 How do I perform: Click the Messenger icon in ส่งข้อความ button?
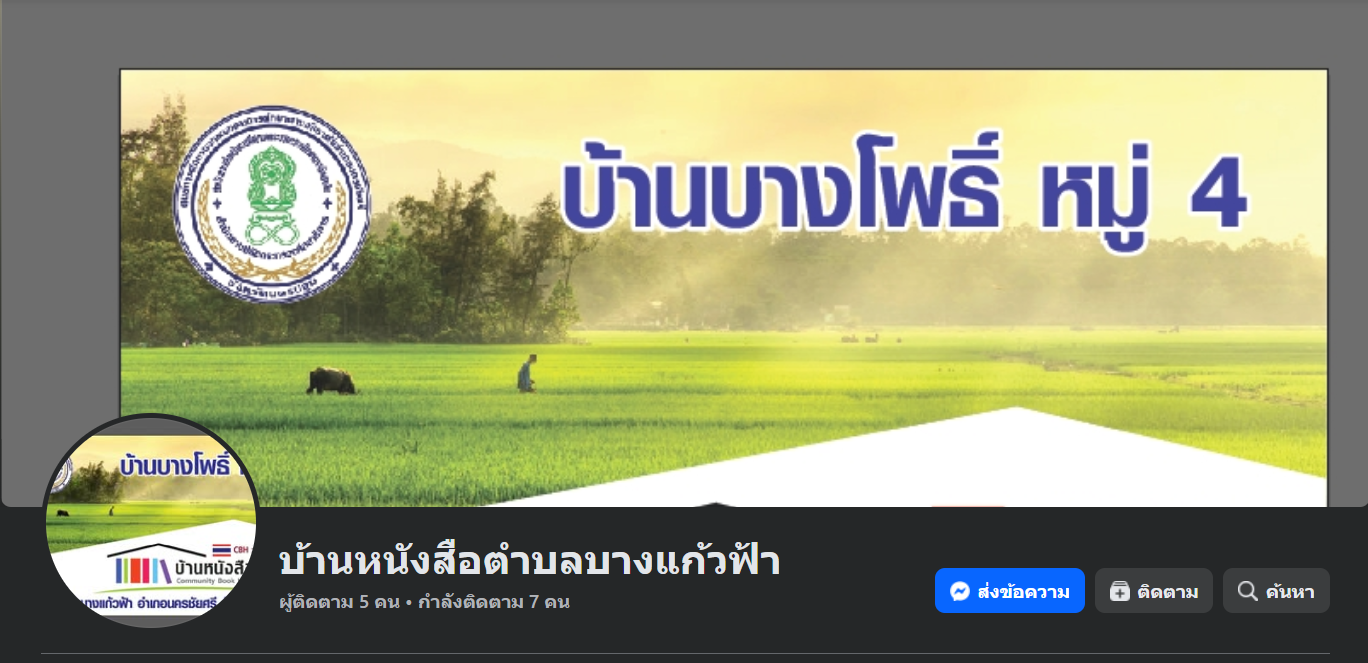(959, 591)
